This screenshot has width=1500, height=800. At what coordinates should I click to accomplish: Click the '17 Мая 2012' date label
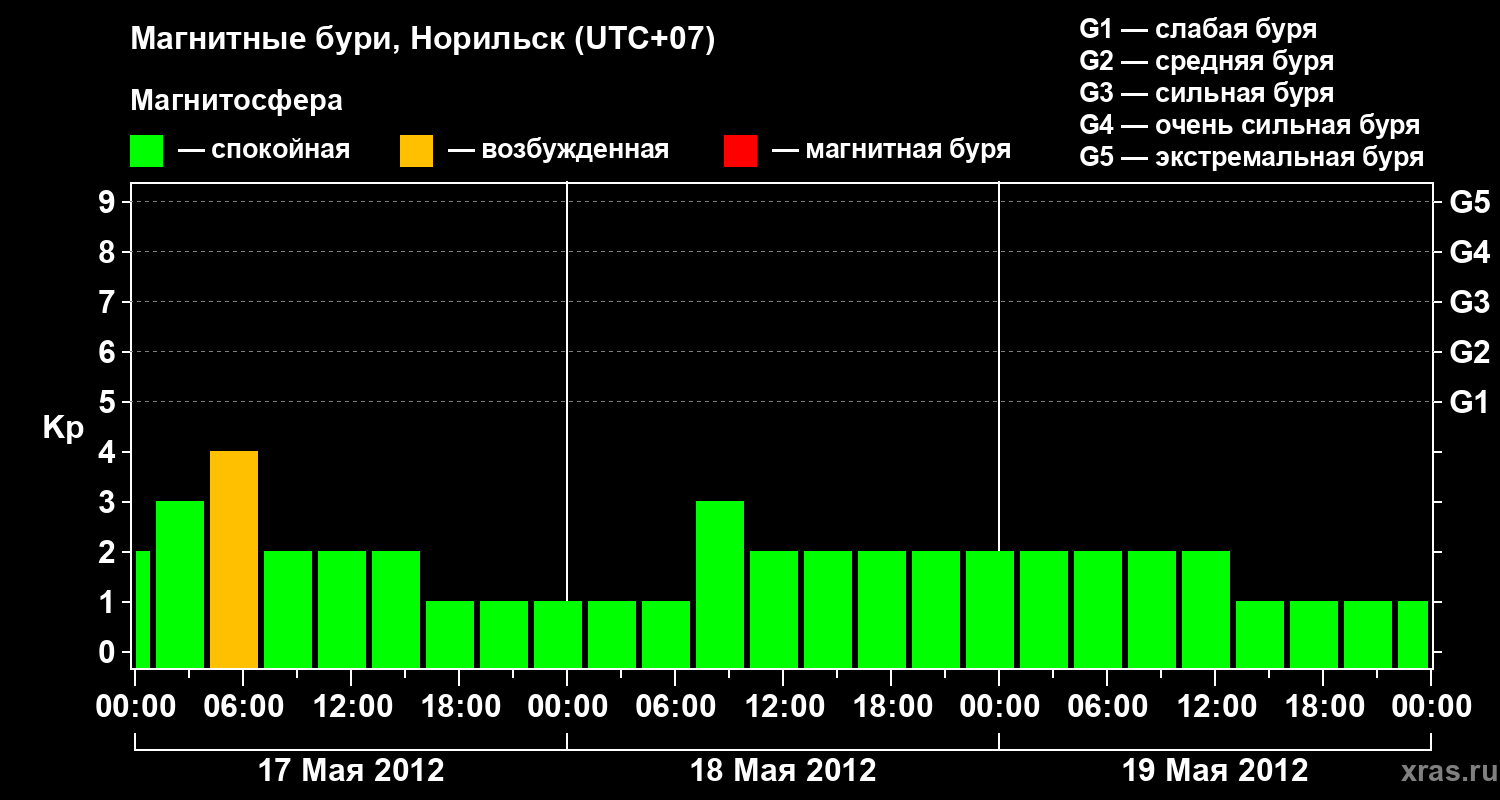[351, 771]
